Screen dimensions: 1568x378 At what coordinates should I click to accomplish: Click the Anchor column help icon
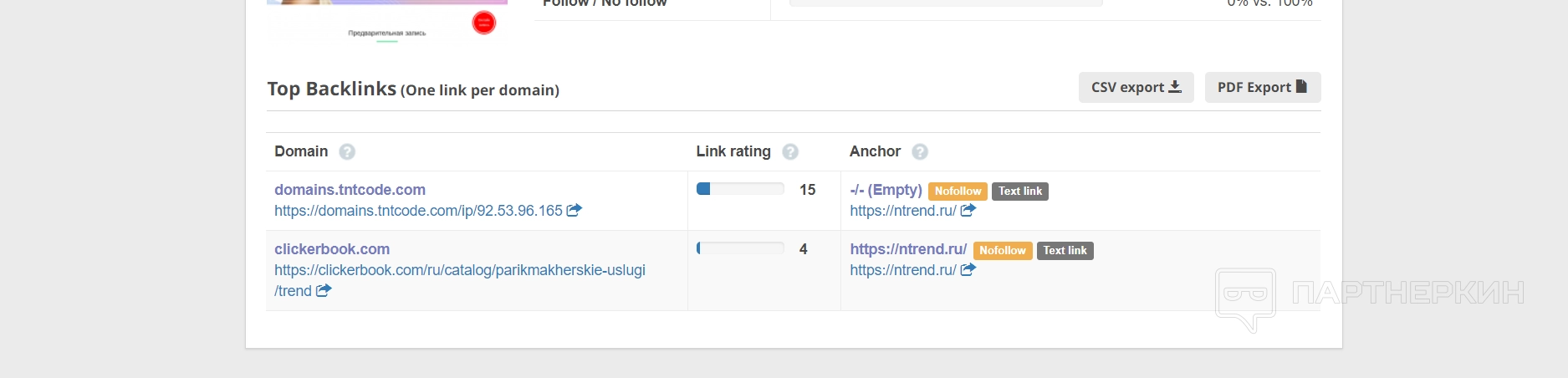920,151
